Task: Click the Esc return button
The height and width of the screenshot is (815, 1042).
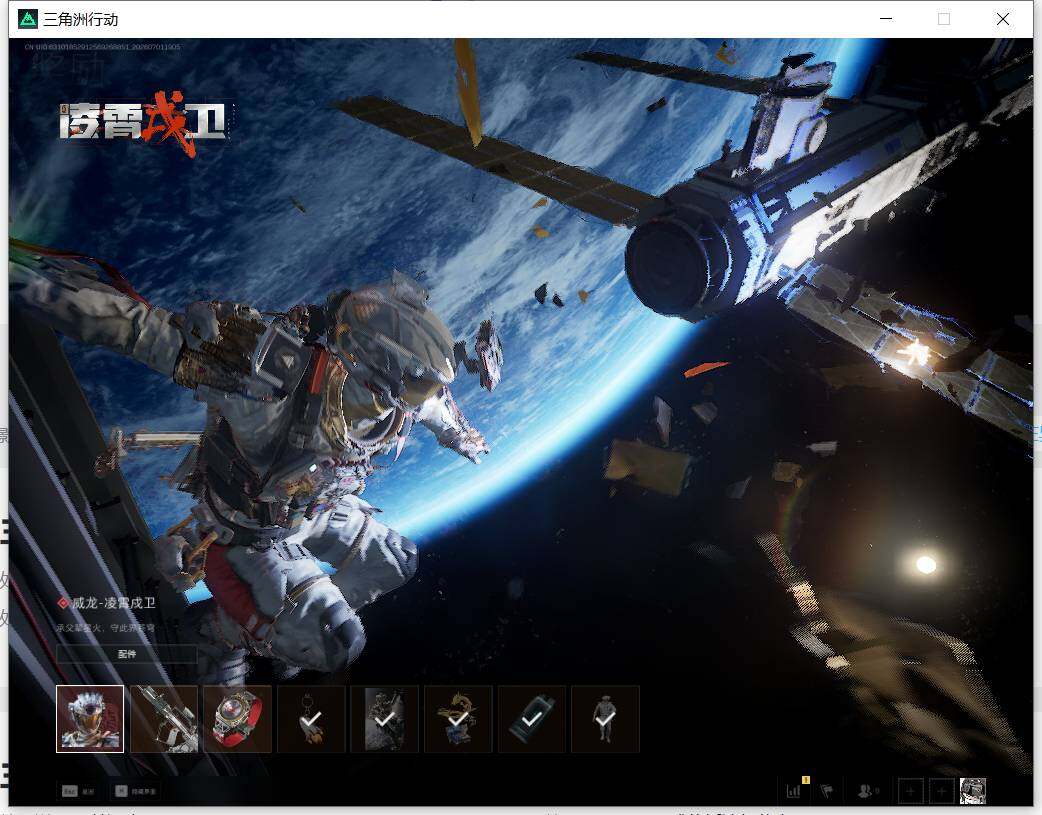Action: (78, 791)
